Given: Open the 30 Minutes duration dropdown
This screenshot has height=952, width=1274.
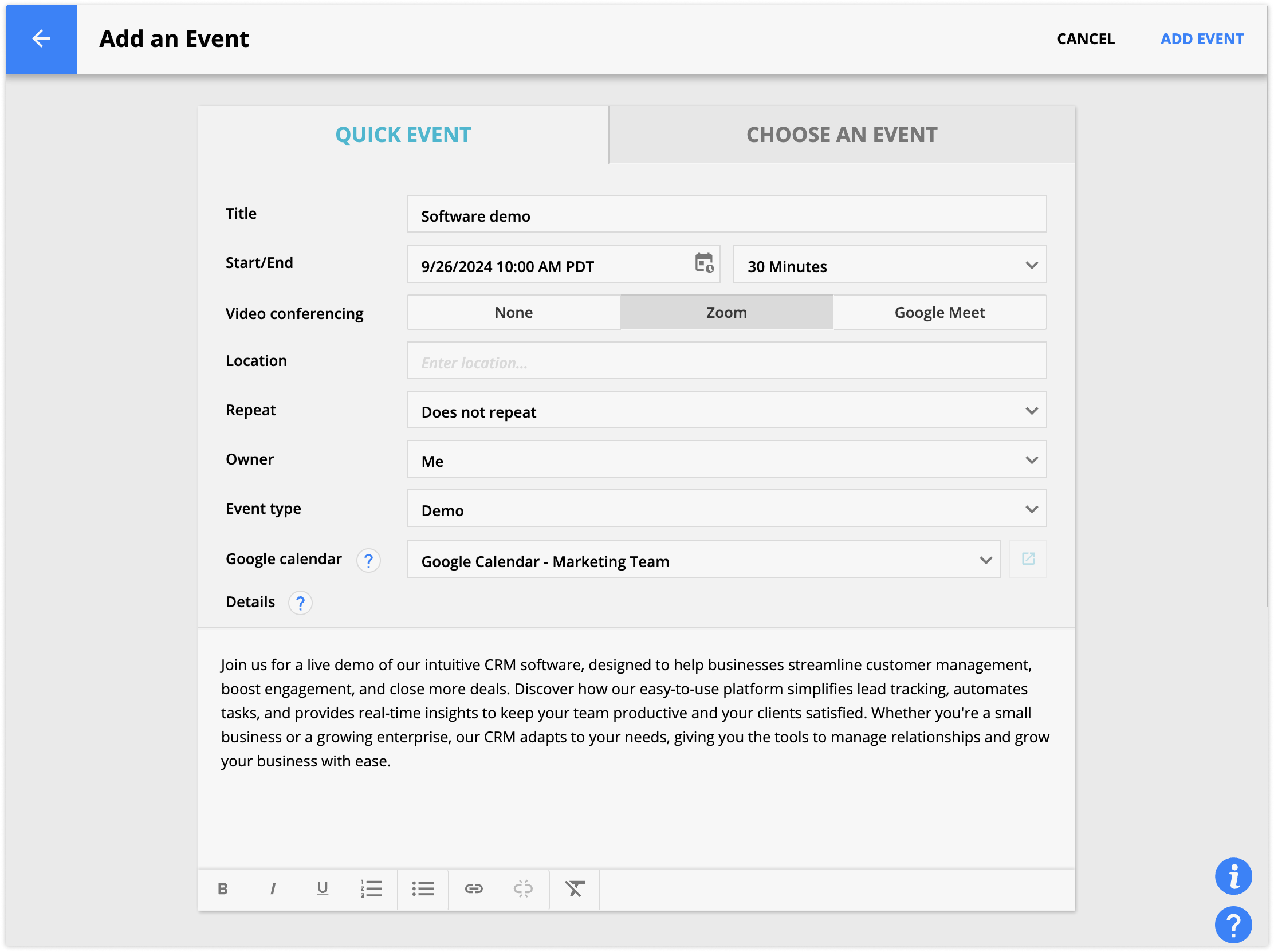Looking at the screenshot, I should click(x=890, y=265).
